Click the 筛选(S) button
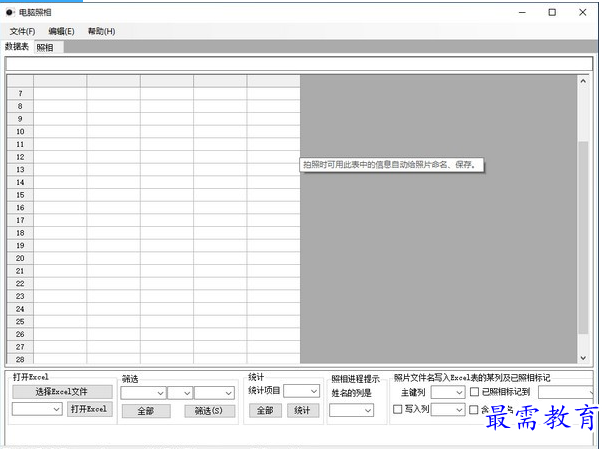607x449 pixels. click(x=209, y=411)
